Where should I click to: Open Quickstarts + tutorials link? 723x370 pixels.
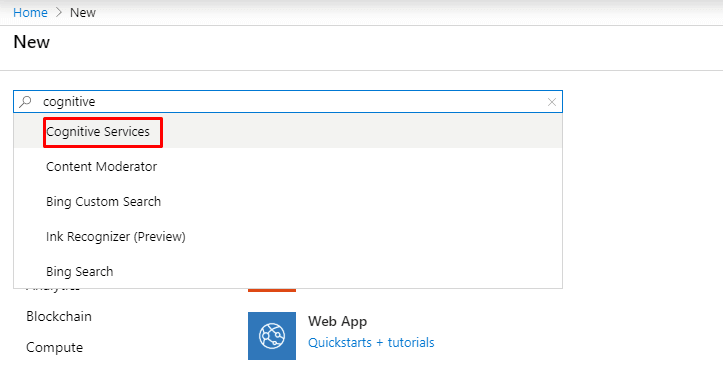[x=371, y=343]
